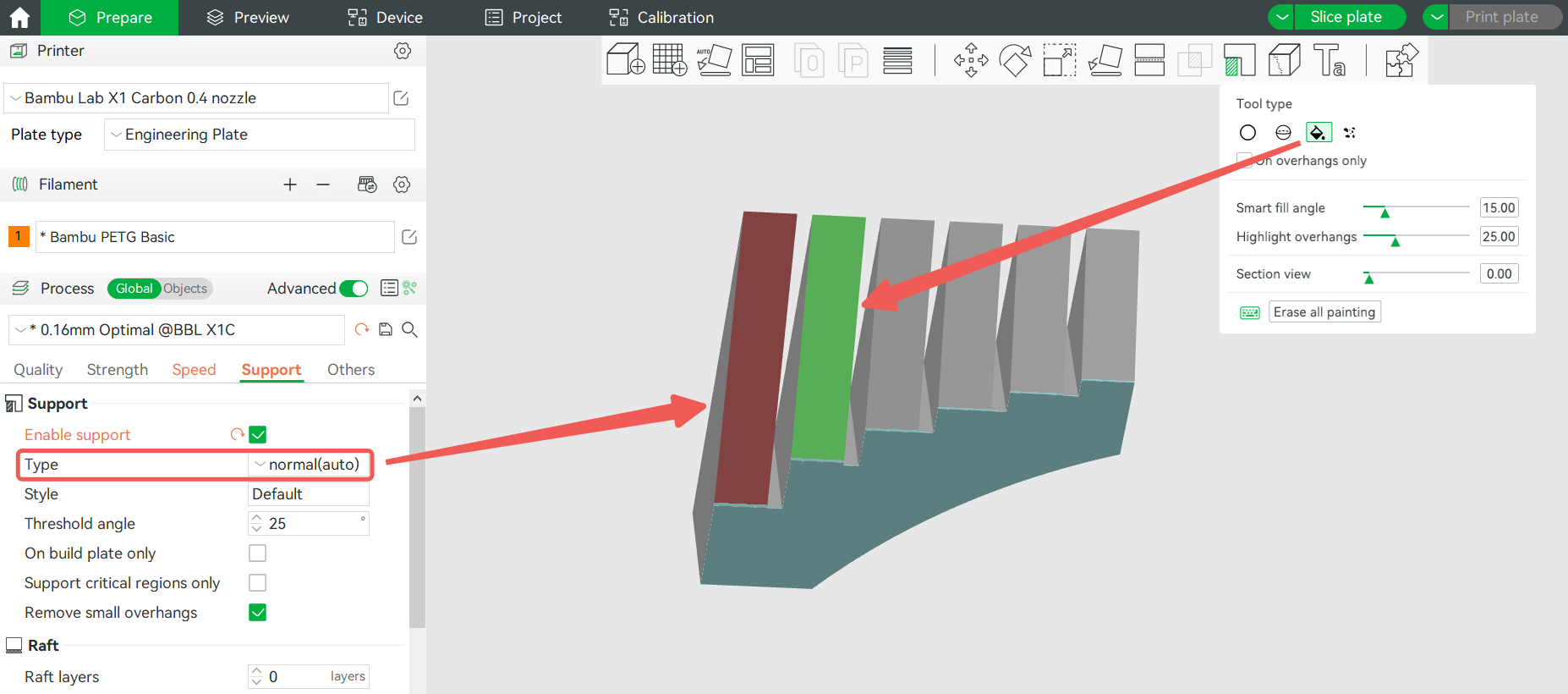Select the Lay on face tool
Screen dimensions: 1568x694
[1105, 60]
